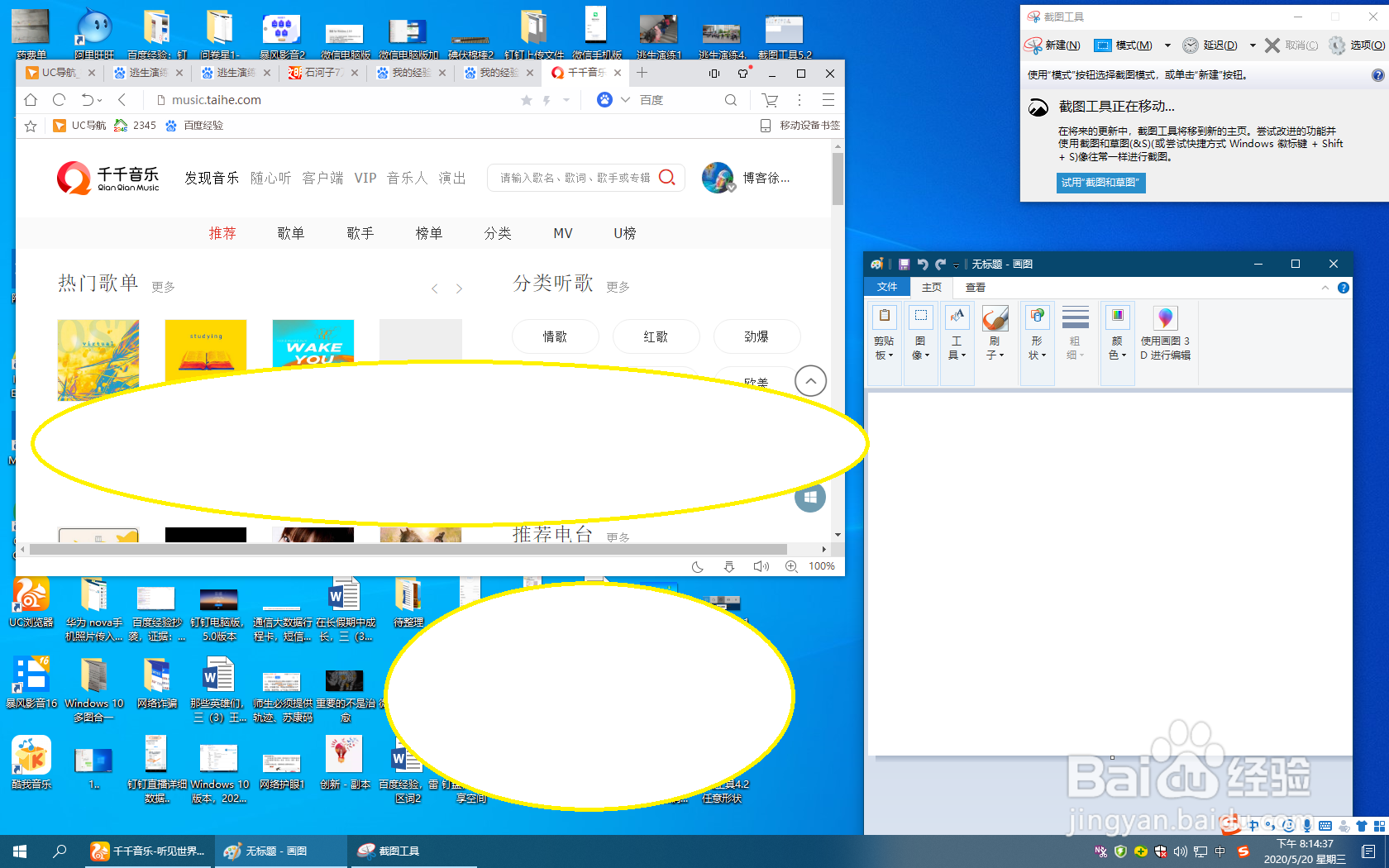Image resolution: width=1389 pixels, height=868 pixels.
Task: Toggle browser night mode moon icon
Action: coord(698,566)
